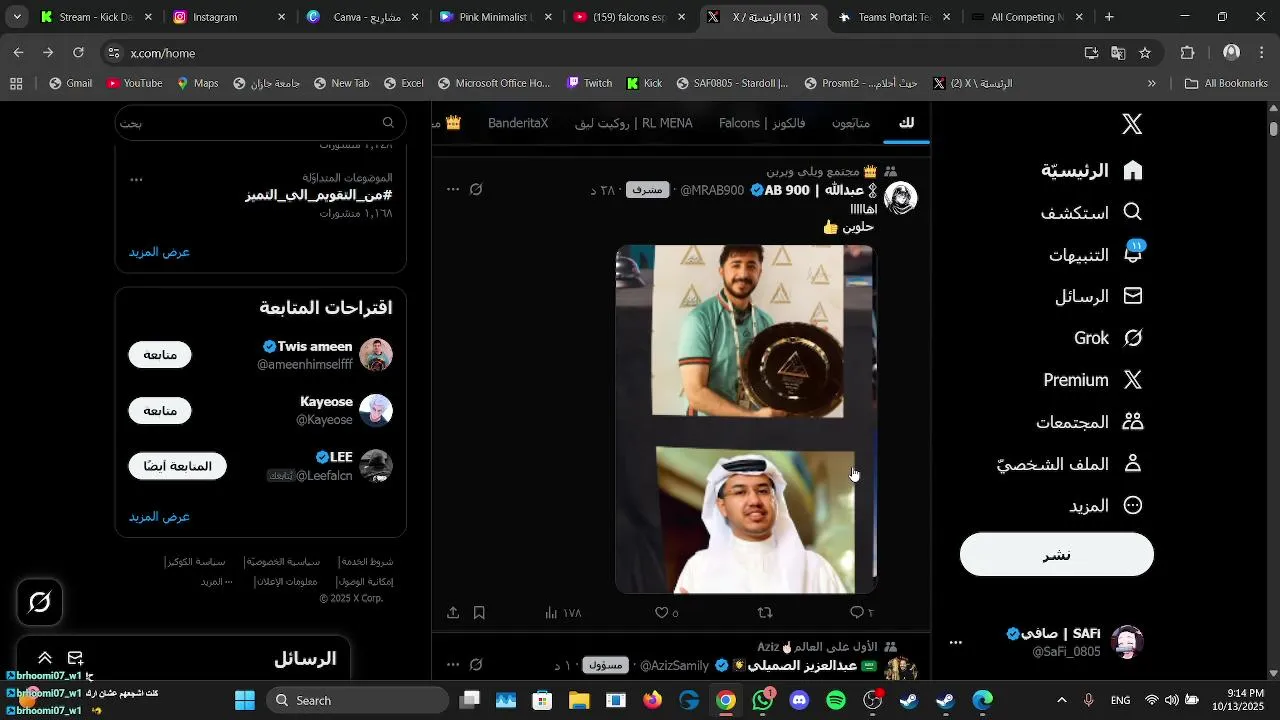Click Translate page icon in address bar
The height and width of the screenshot is (720, 1280).
(x=1118, y=53)
